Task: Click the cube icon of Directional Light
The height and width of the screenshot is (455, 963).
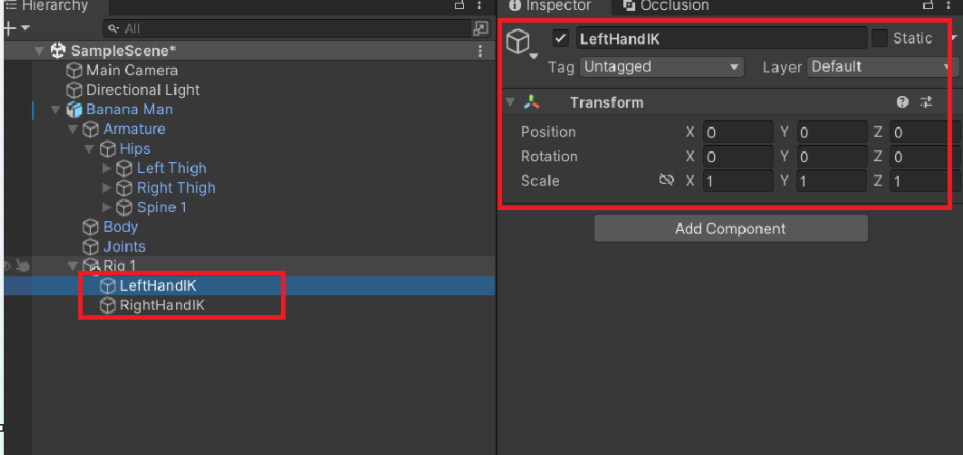Action: point(74,90)
